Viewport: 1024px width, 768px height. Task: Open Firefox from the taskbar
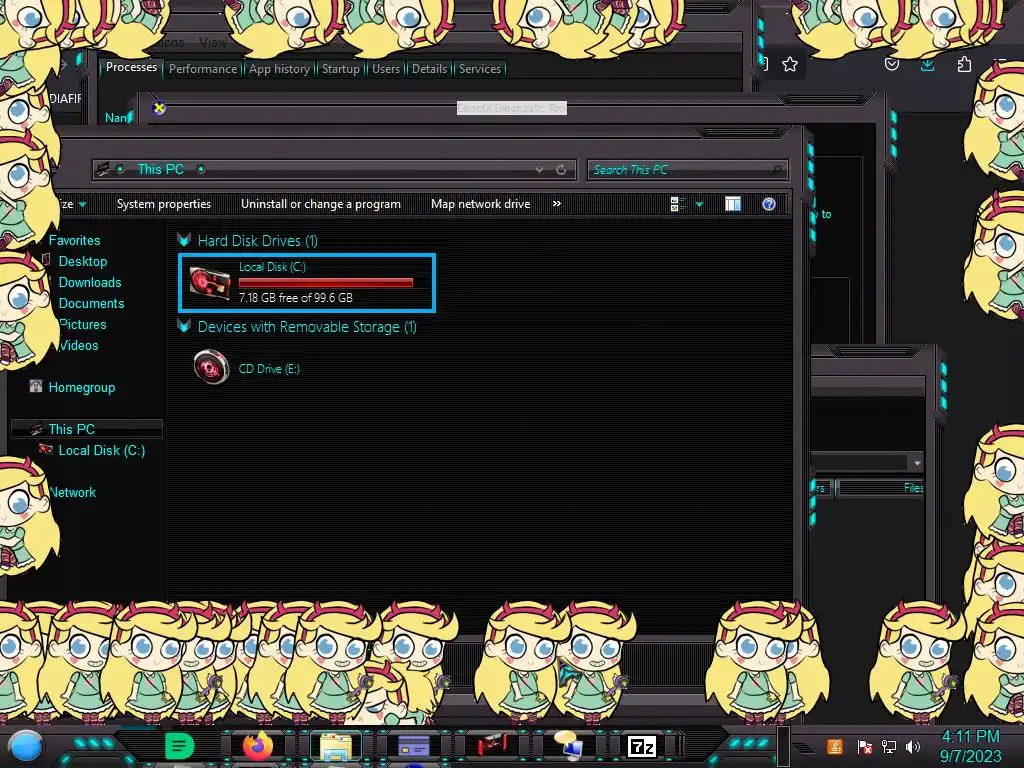coord(257,746)
